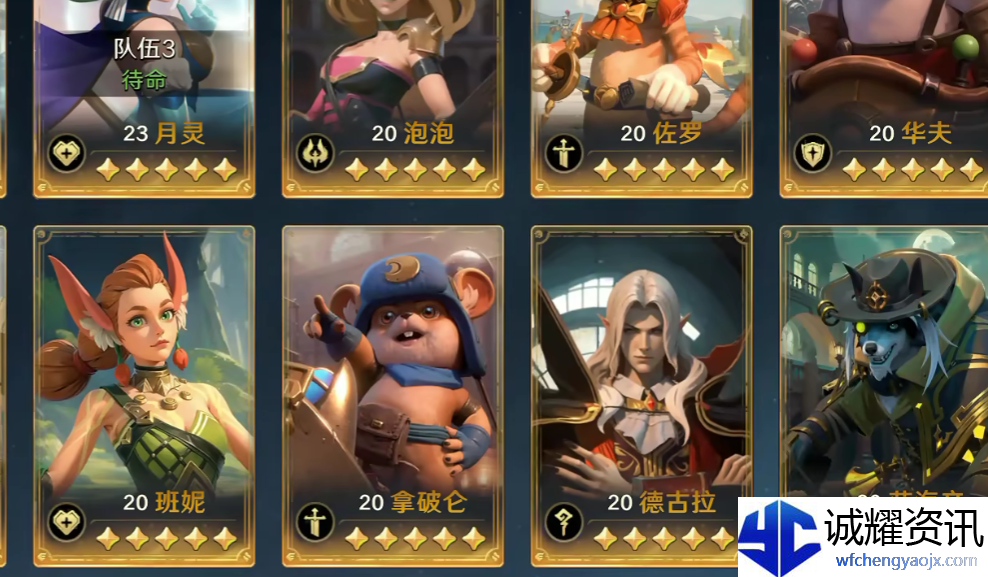This screenshot has width=988, height=577.
Task: Click the sword class icon on 拿破仑 card
Action: [x=315, y=522]
